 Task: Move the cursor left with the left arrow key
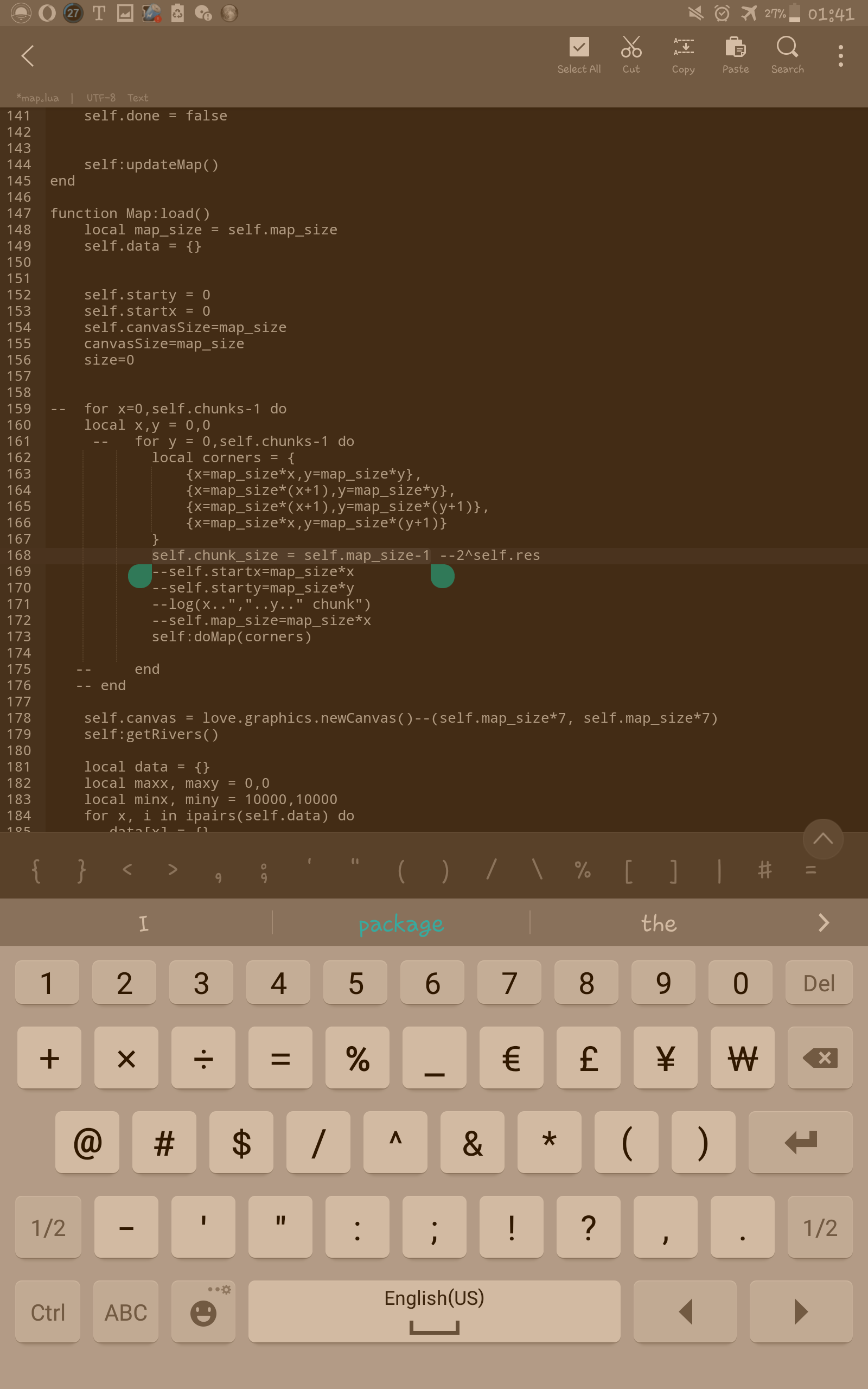685,1312
